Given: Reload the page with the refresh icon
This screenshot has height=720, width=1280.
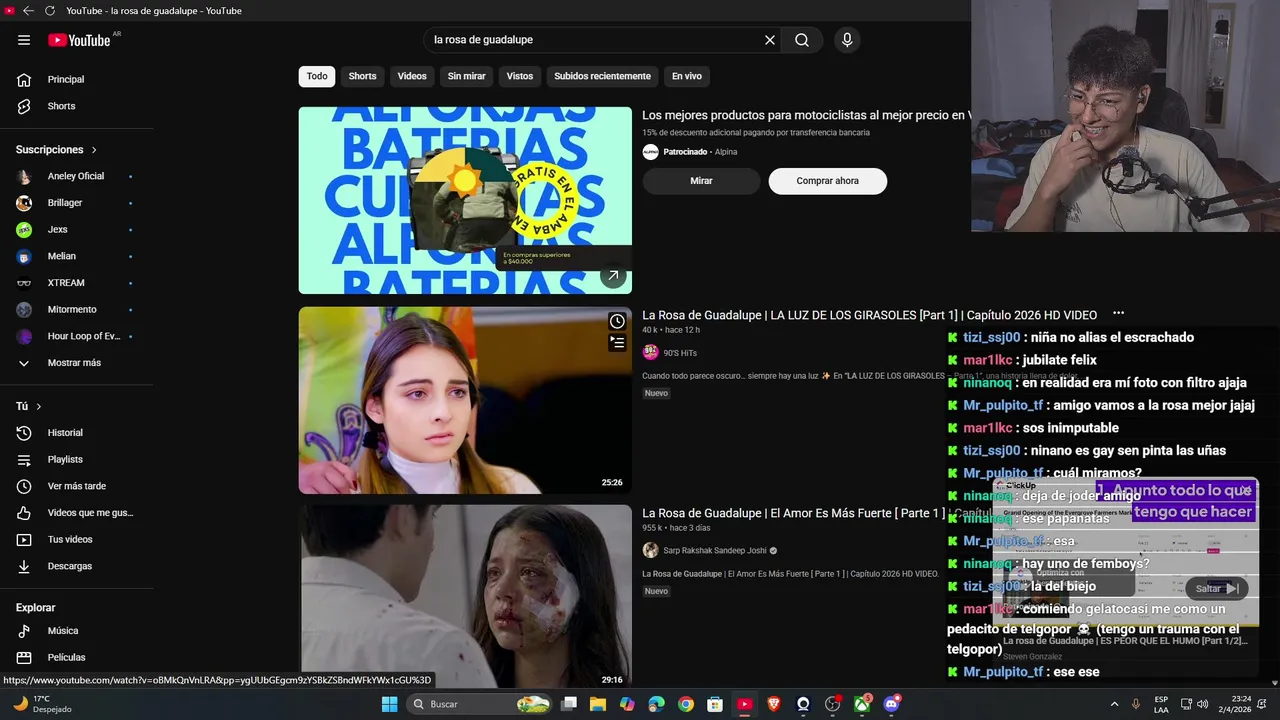Looking at the screenshot, I should (x=50, y=11).
